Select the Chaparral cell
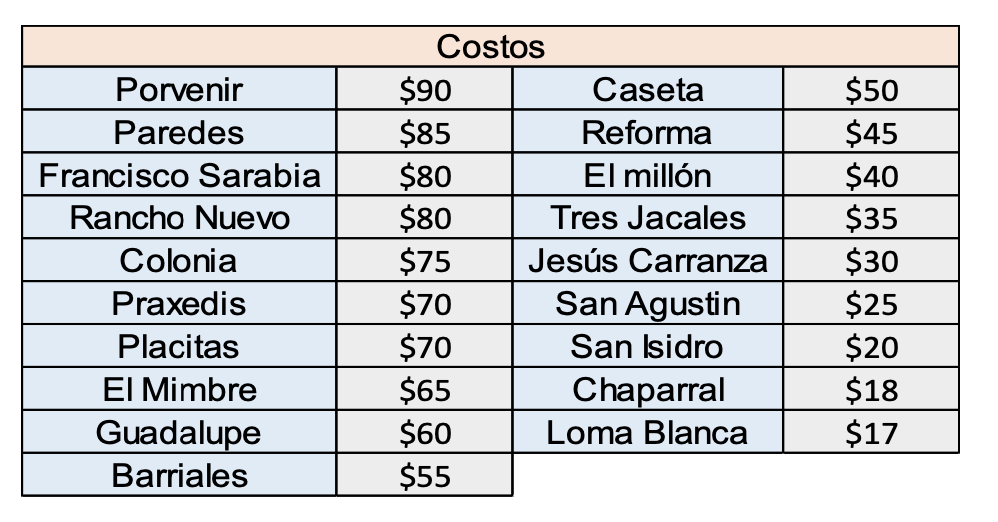This screenshot has width=998, height=522. [648, 389]
